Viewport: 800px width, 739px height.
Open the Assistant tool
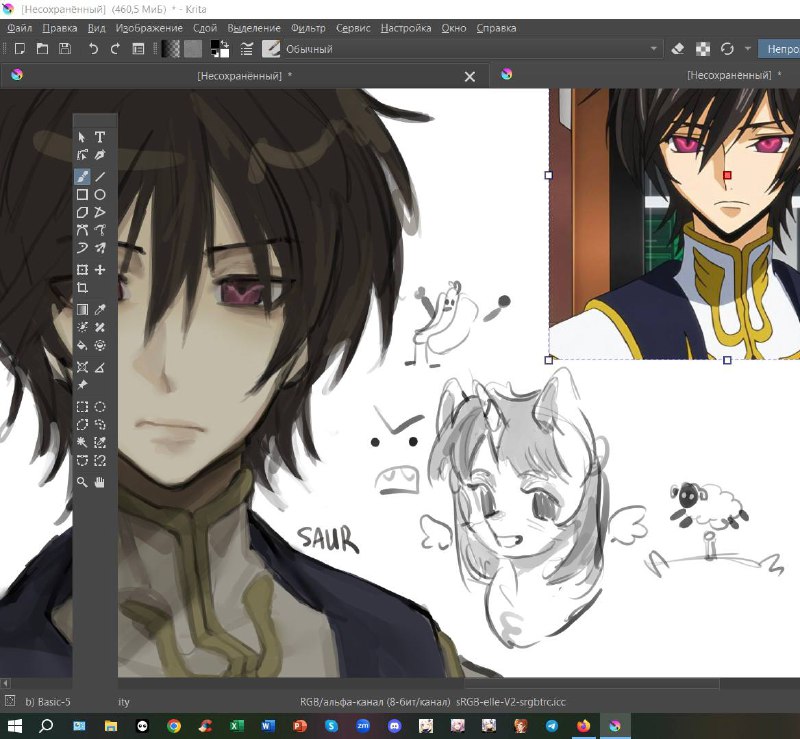82,367
